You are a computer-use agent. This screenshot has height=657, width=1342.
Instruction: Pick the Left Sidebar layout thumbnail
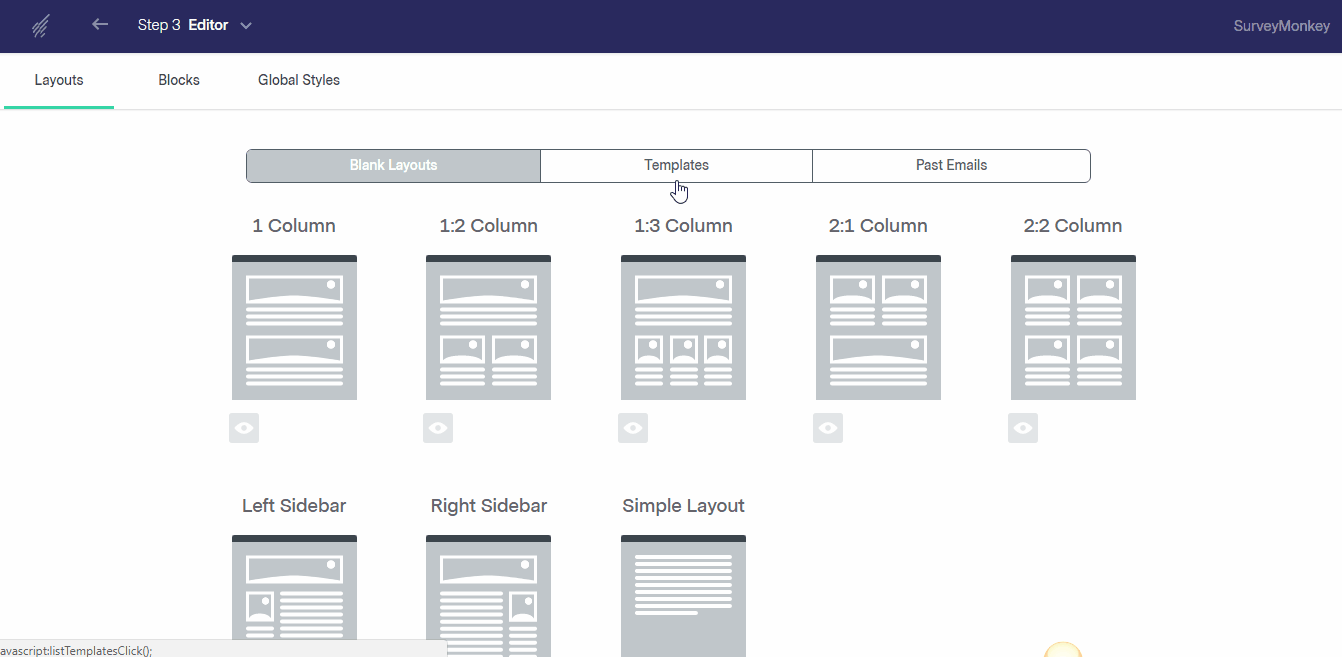(x=294, y=596)
